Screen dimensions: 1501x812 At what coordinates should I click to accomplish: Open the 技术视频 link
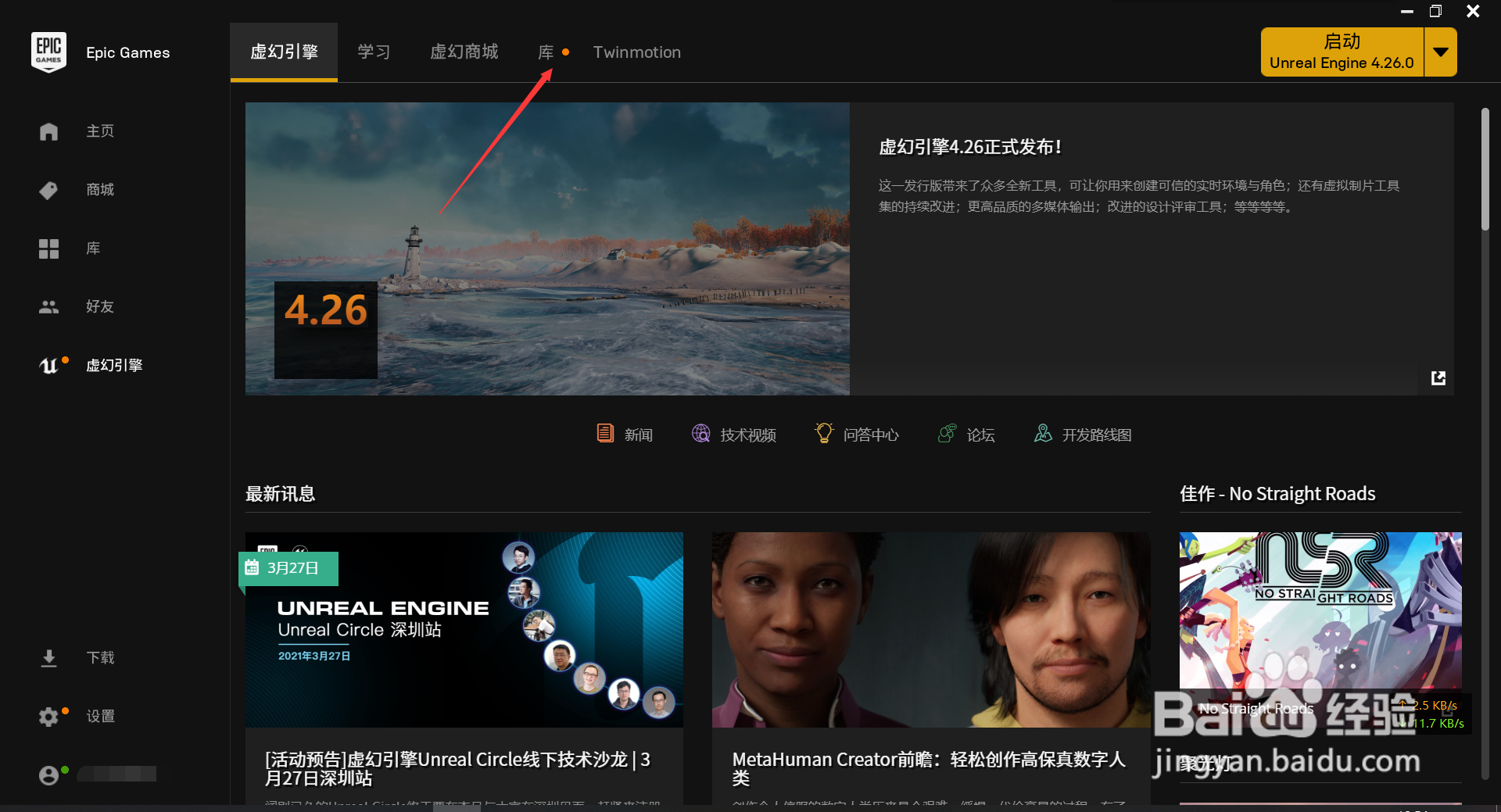coord(748,435)
